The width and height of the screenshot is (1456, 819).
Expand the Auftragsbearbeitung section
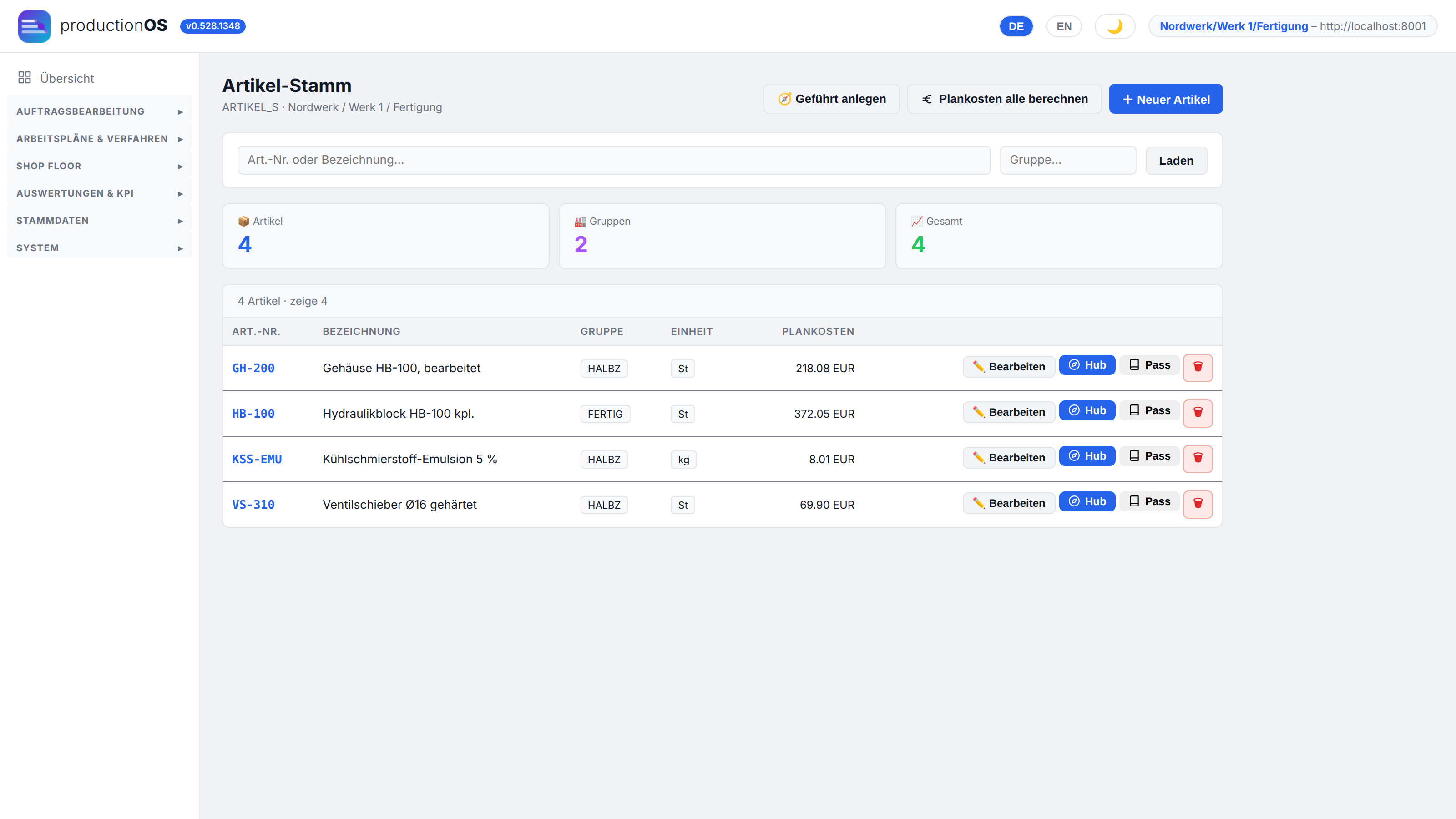[x=100, y=111]
